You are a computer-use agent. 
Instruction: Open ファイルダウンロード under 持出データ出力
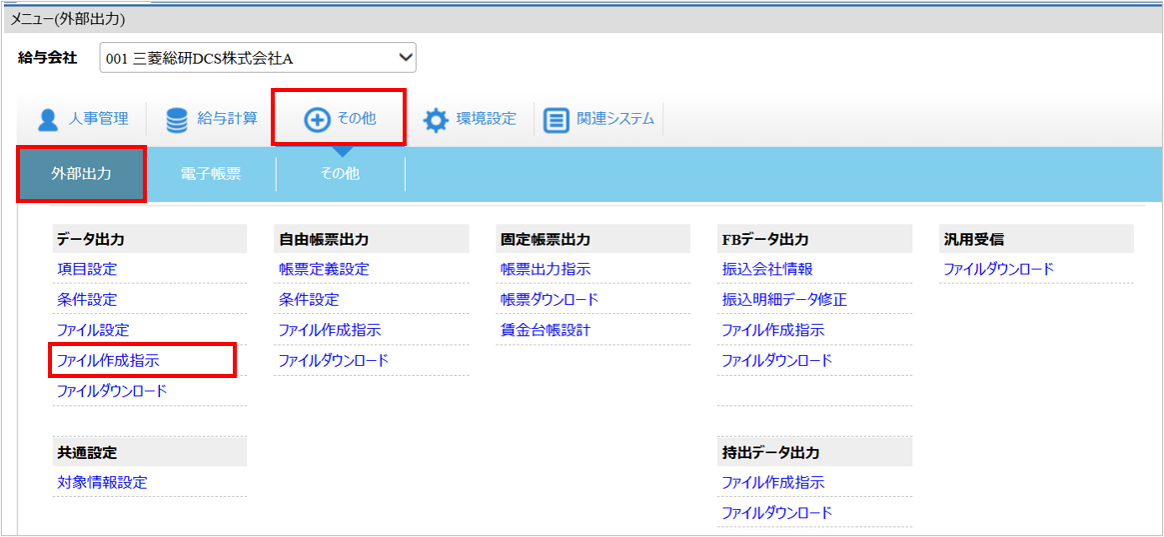click(x=777, y=512)
